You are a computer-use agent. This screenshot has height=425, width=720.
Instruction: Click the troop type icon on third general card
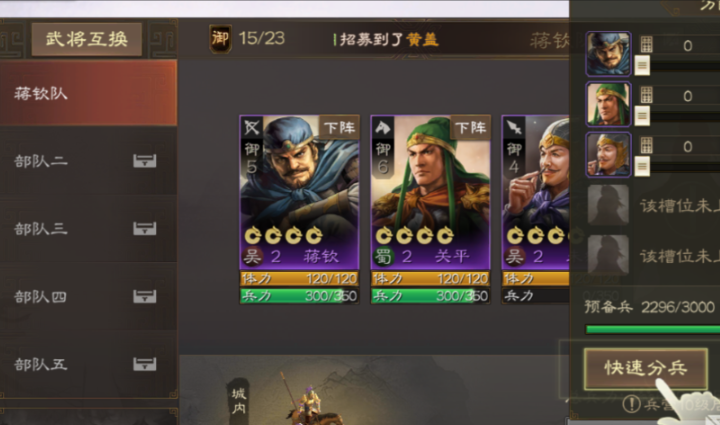pos(514,128)
